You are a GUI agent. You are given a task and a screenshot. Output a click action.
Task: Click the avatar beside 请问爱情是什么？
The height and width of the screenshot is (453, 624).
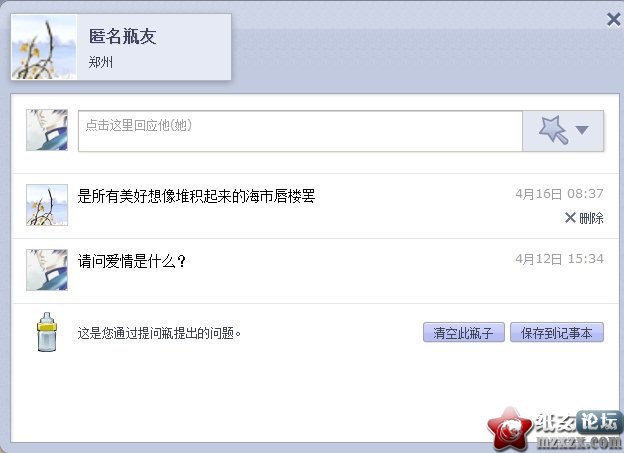tap(47, 270)
